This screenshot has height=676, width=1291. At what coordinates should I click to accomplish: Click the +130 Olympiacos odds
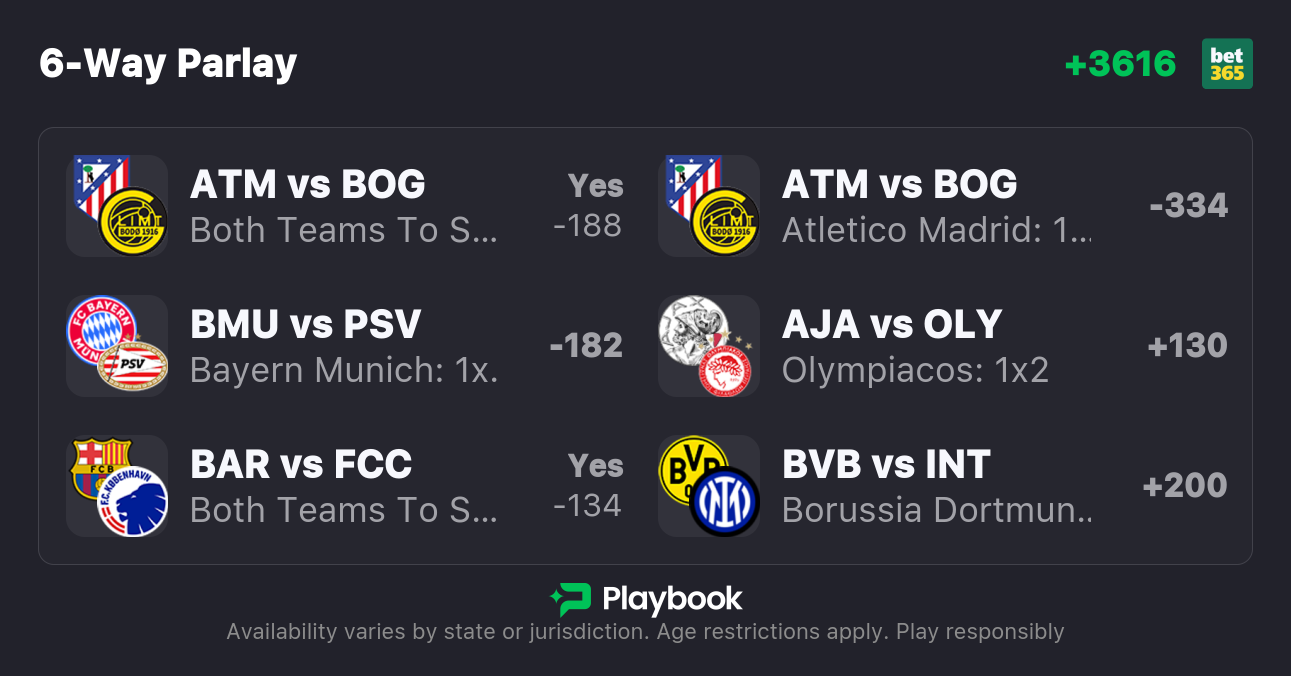(1187, 346)
